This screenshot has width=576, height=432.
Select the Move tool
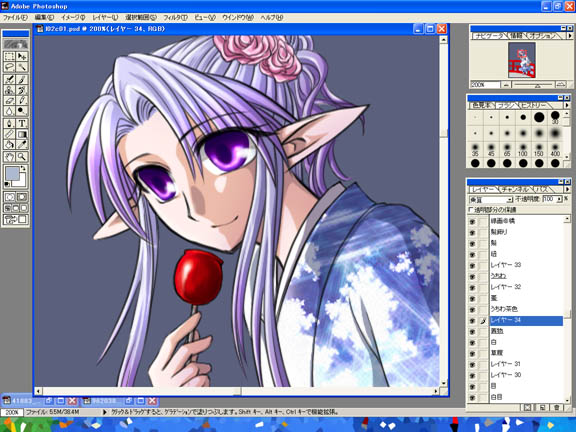click(x=22, y=56)
